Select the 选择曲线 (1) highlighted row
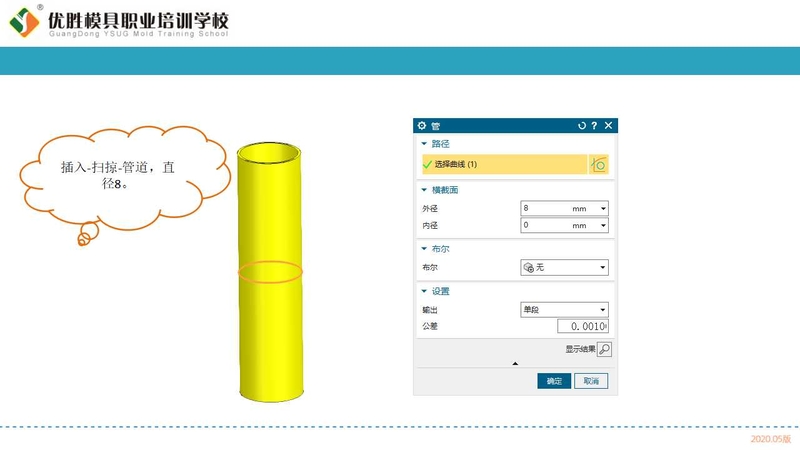800x450 pixels. tap(505, 164)
